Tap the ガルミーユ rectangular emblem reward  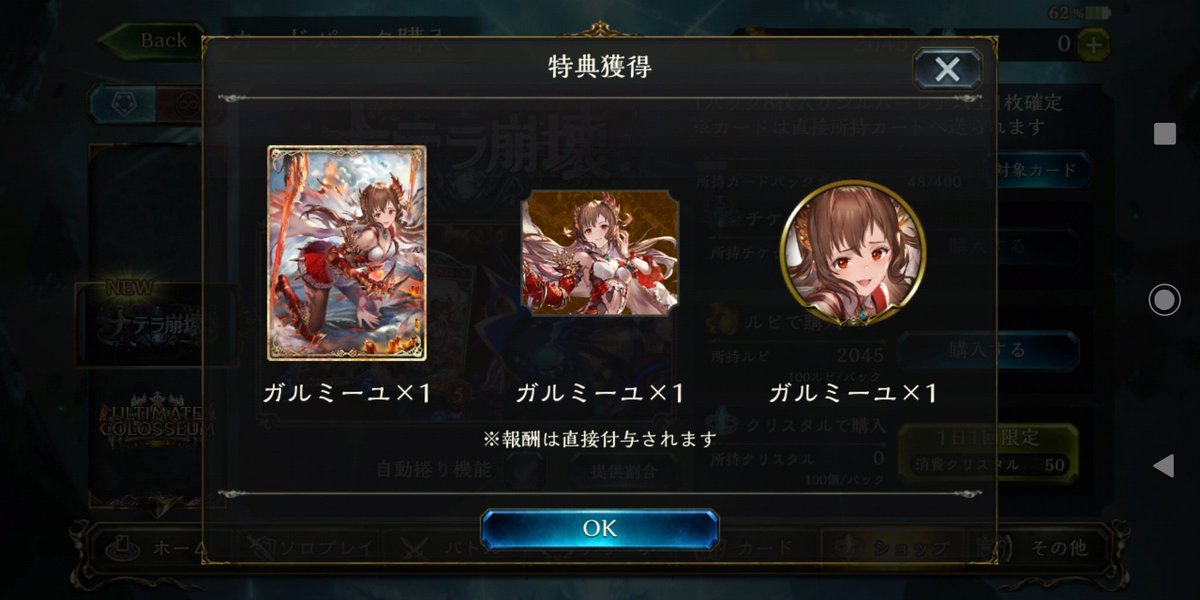pyautogui.click(x=600, y=253)
